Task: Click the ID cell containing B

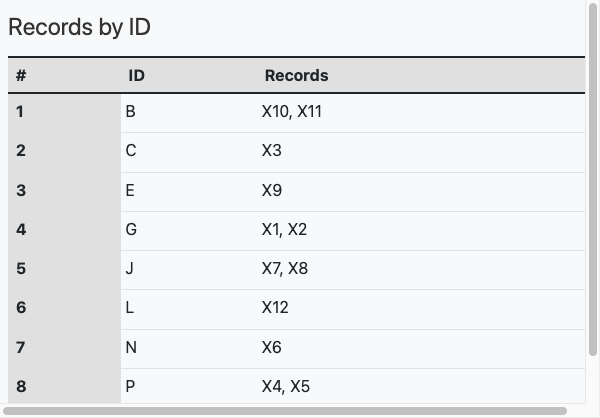Action: click(x=131, y=112)
